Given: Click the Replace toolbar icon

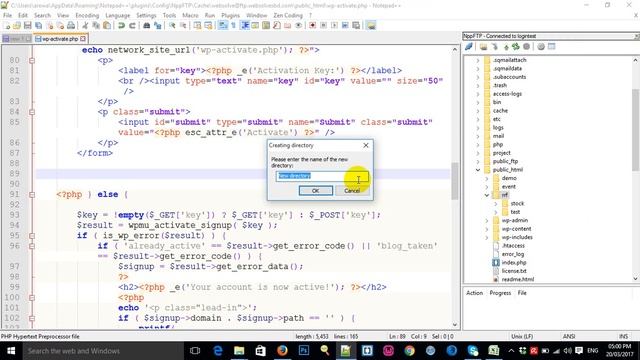Looking at the screenshot, I should pyautogui.click(x=158, y=25).
